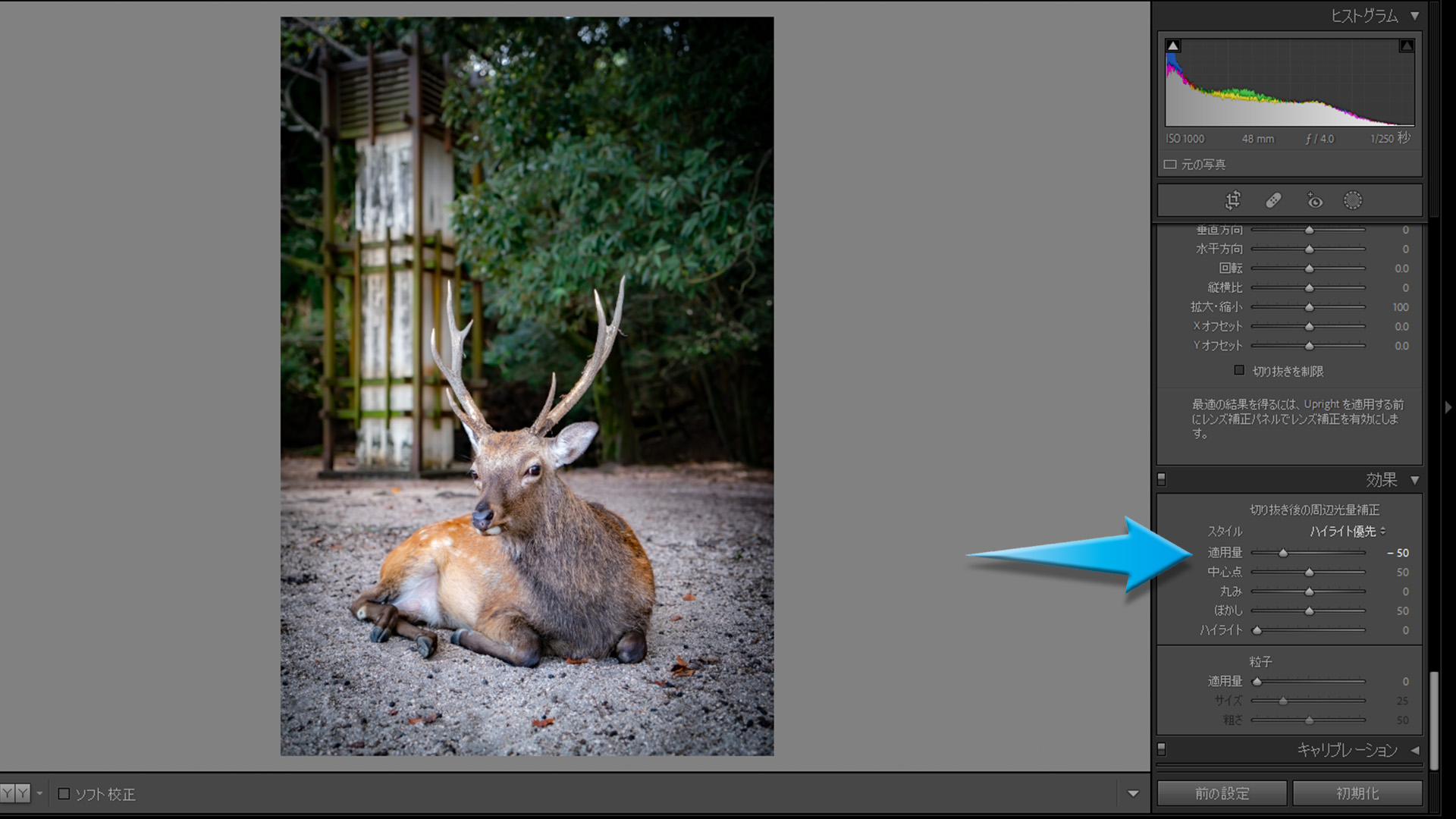
Task: Collapse the 効果 panel header
Action: [1414, 480]
